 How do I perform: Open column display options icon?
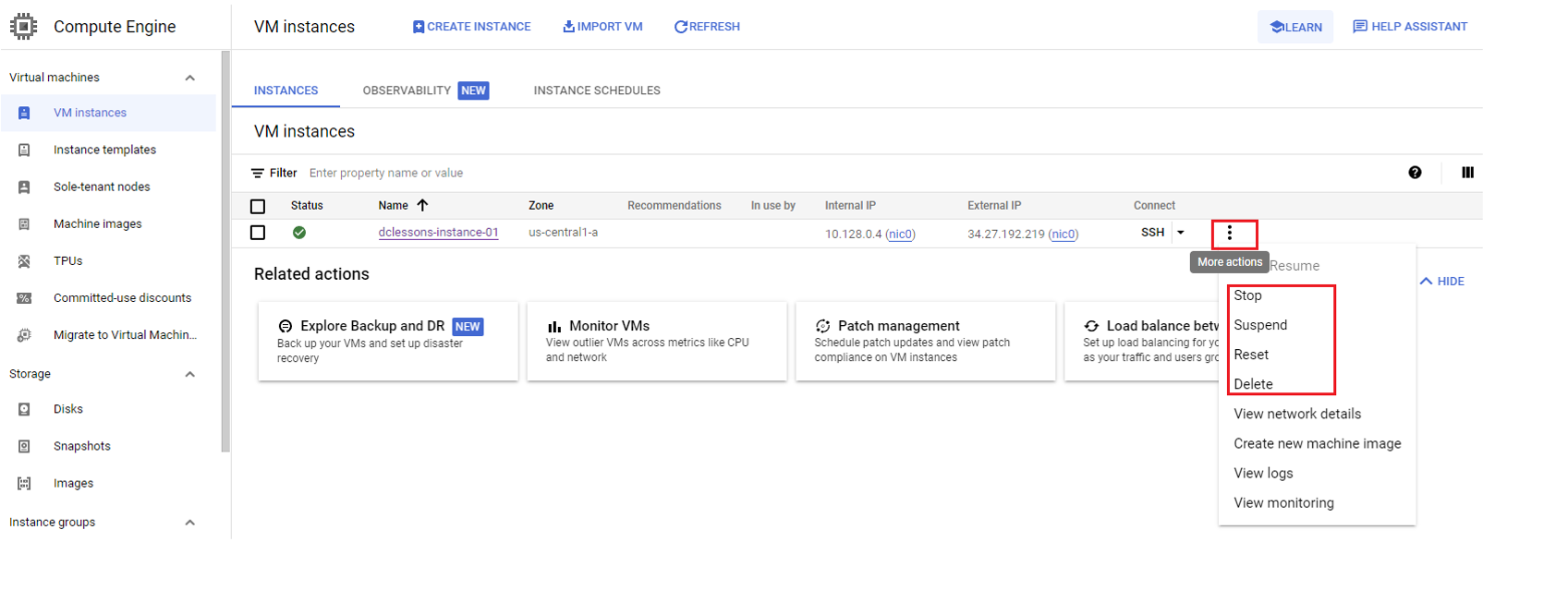pos(1467,173)
